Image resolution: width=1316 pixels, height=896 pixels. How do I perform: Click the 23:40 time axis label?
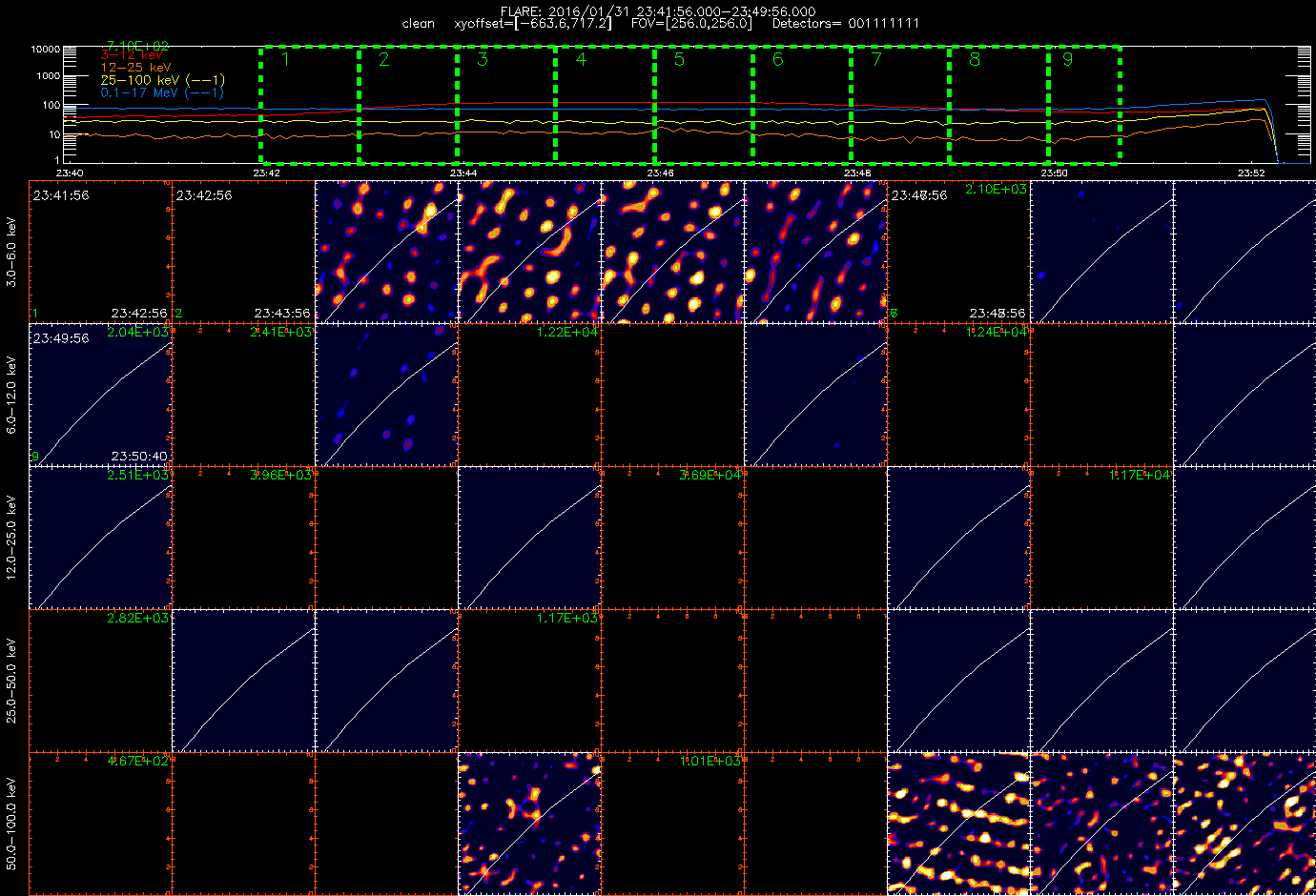70,173
